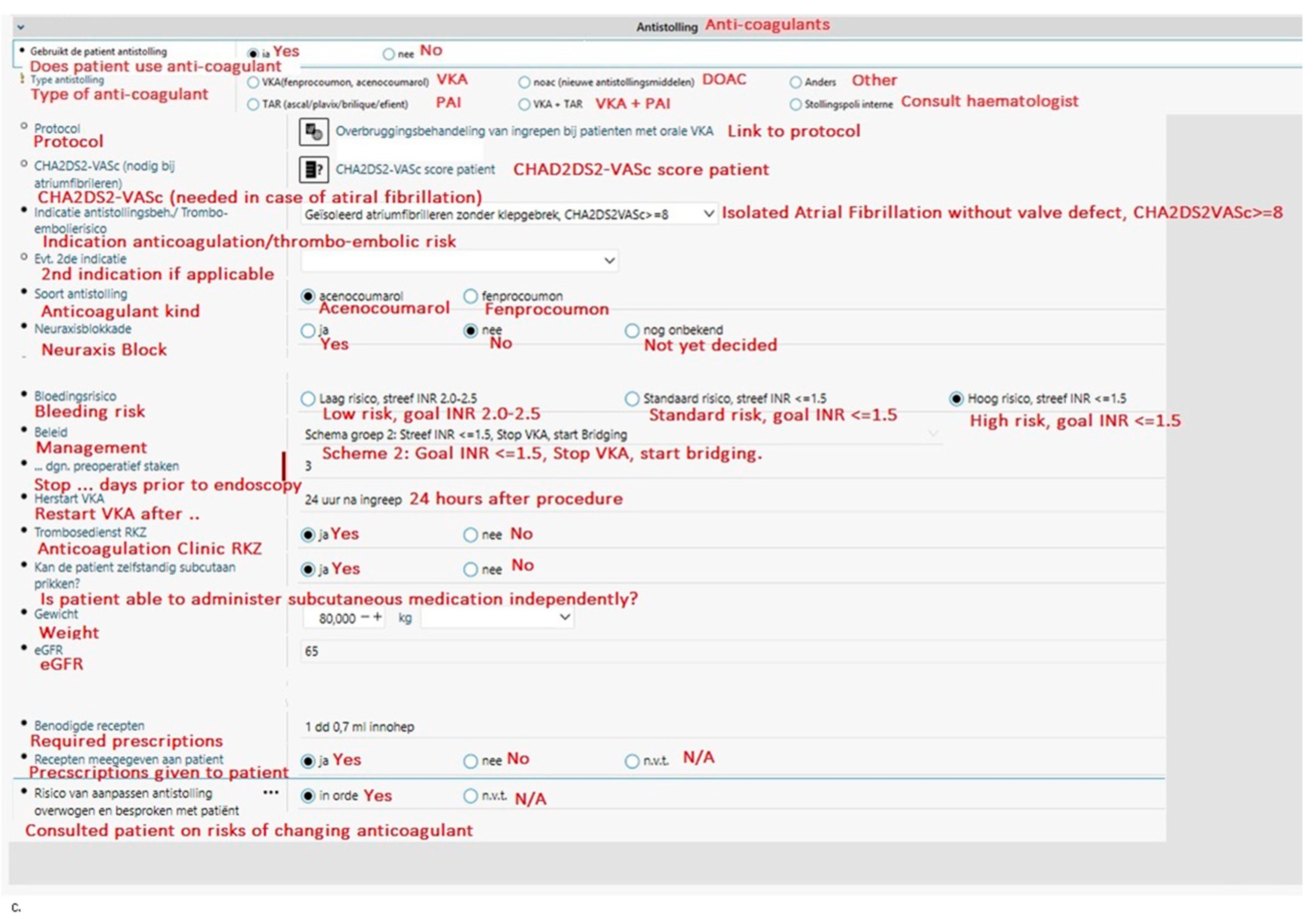Select Laag risico bleeding risk option

(308, 398)
